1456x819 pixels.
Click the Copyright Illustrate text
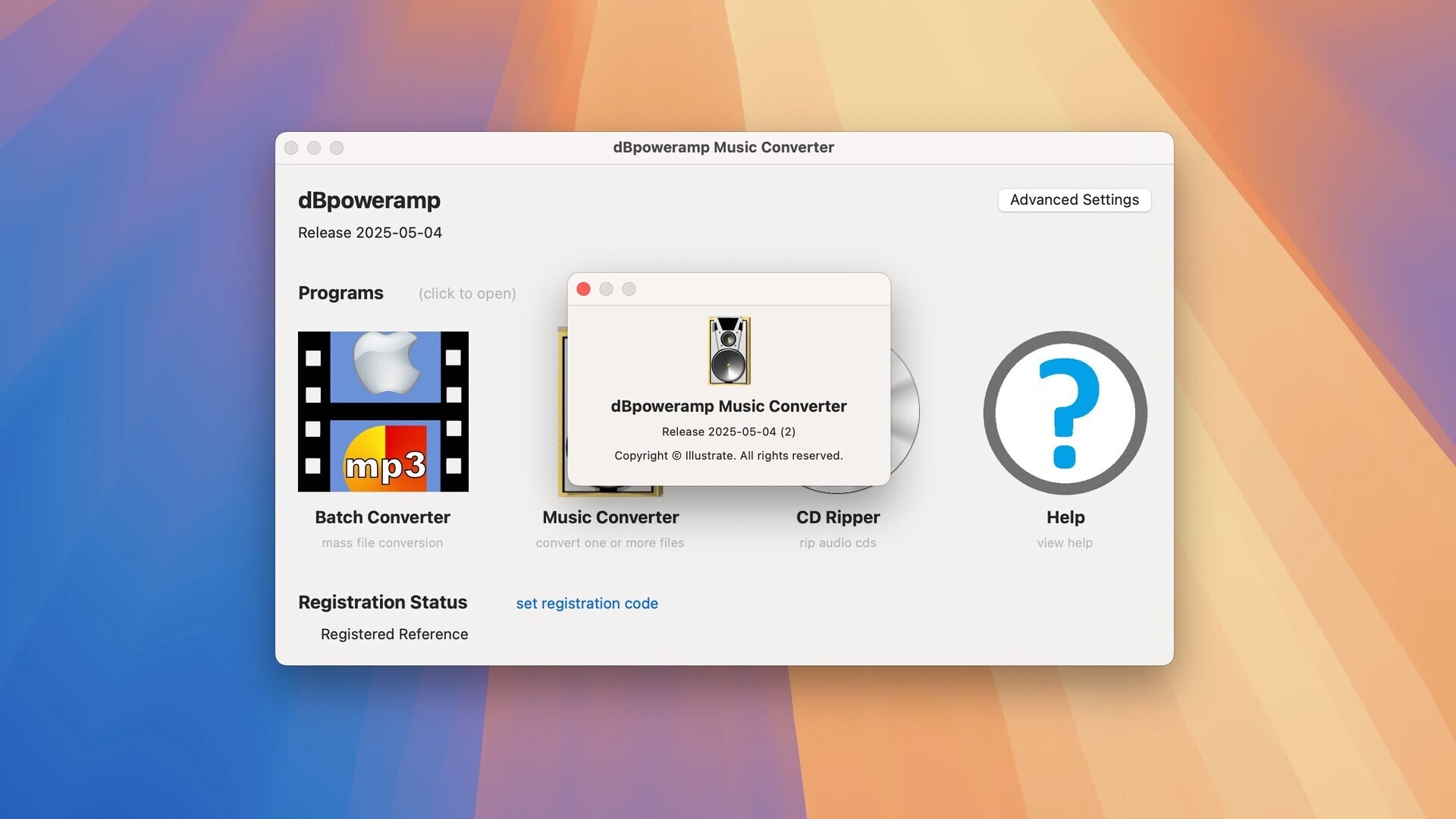729,456
